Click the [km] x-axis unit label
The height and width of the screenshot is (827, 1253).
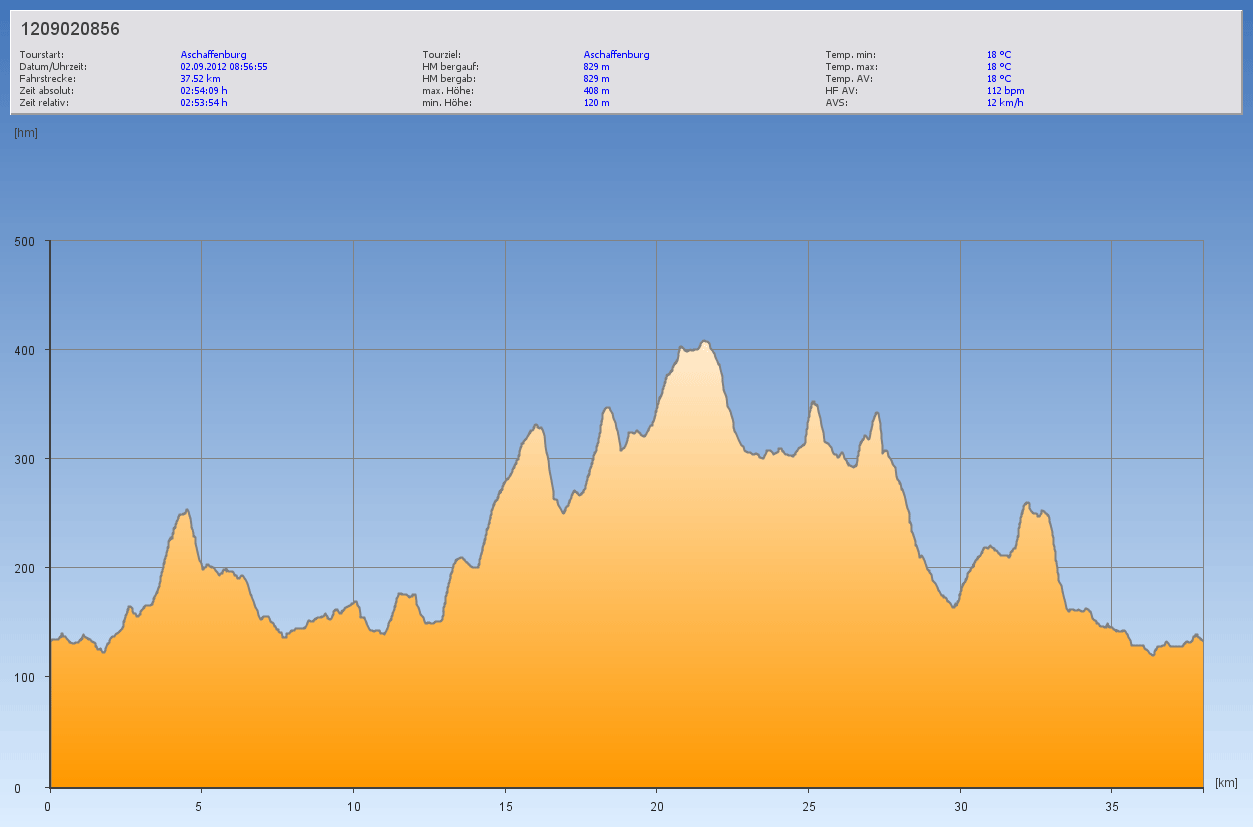[x=1226, y=782]
